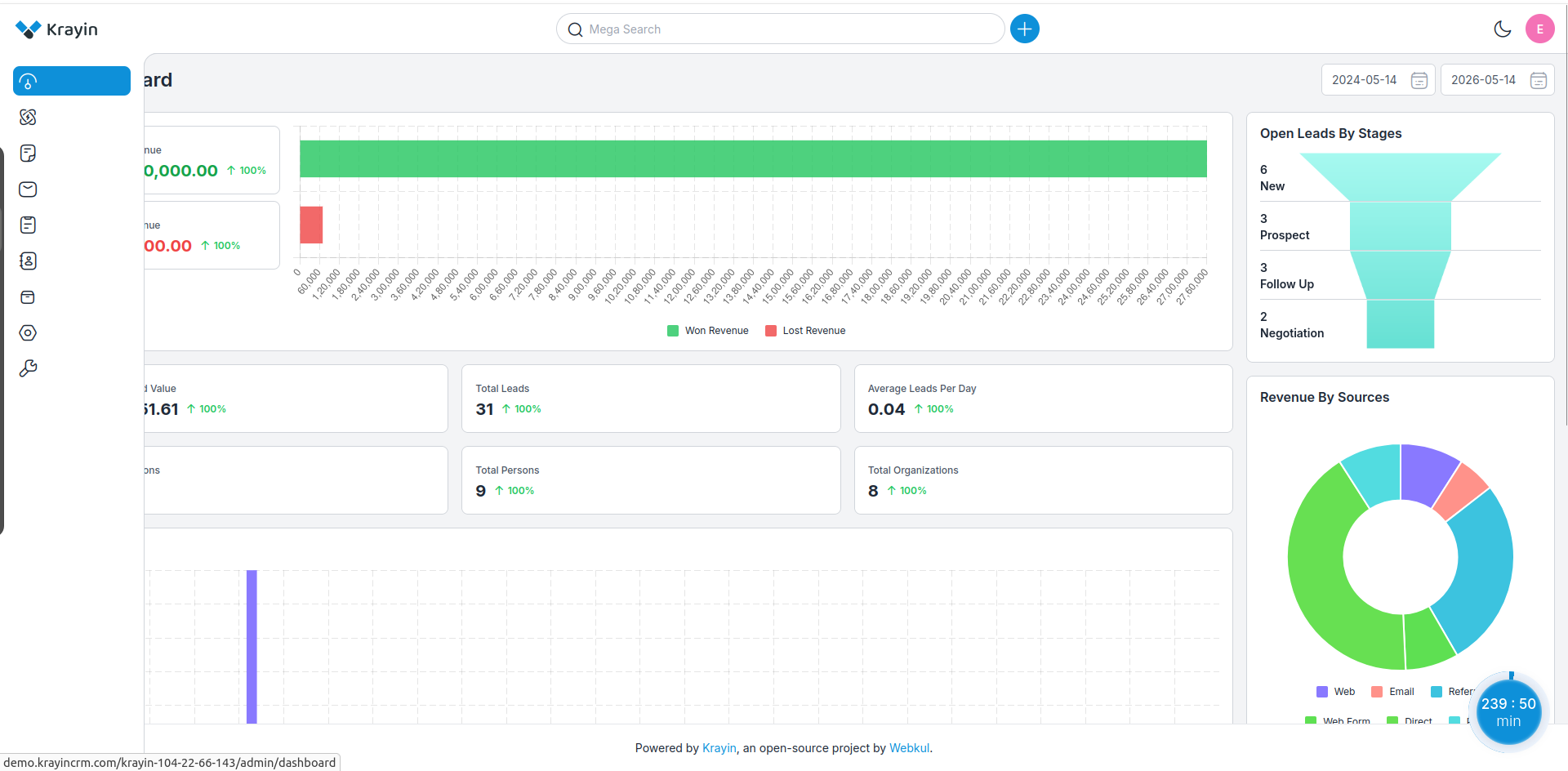Focus the Mega Search input field
This screenshot has height=771, width=1568.
click(x=780, y=29)
